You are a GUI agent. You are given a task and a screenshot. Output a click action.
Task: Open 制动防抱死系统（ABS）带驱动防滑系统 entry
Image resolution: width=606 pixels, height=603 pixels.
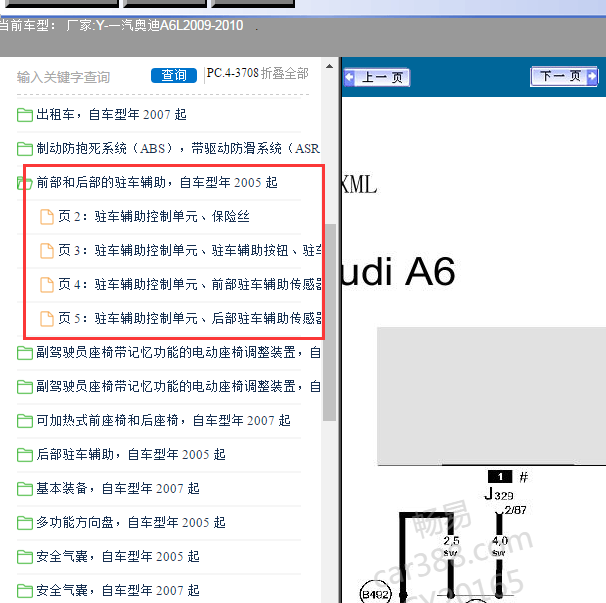point(178,148)
